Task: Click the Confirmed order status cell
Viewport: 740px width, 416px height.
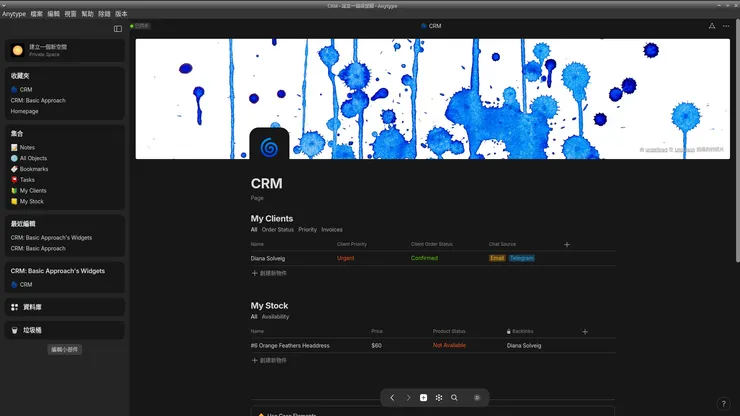Action: click(x=424, y=258)
